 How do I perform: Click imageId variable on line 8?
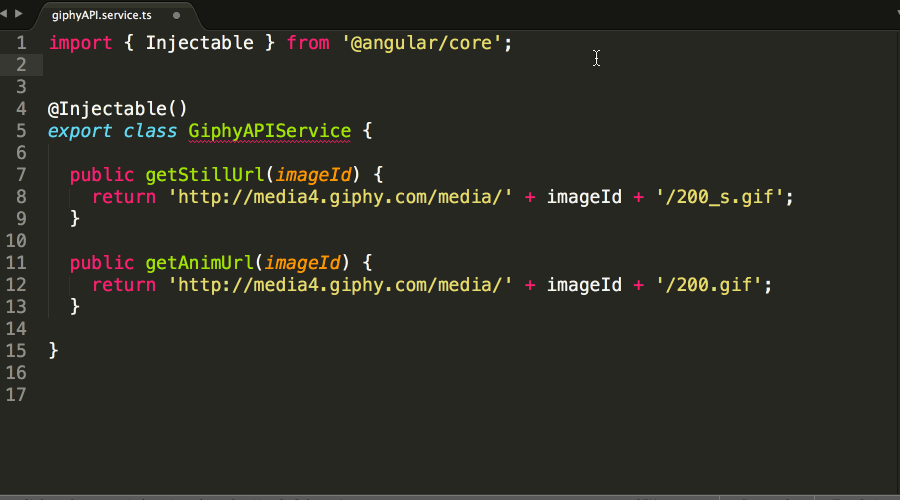[x=584, y=197]
